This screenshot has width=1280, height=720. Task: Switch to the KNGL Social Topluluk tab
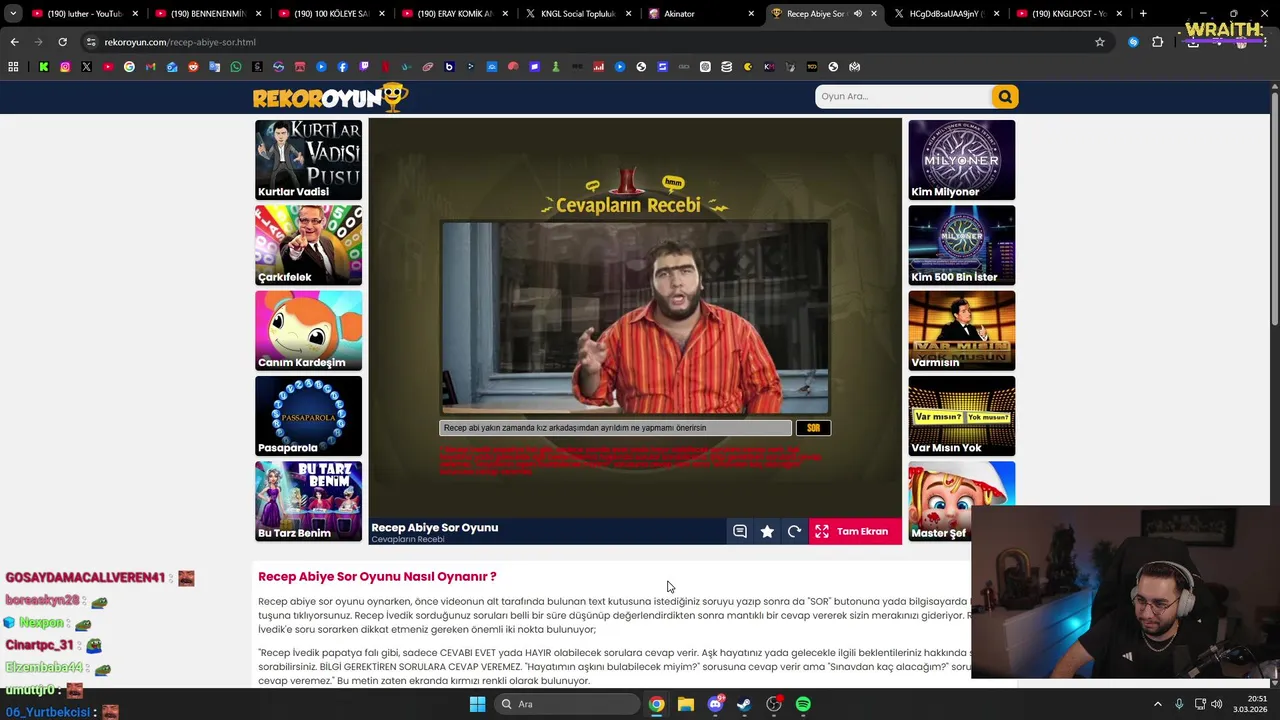(577, 14)
